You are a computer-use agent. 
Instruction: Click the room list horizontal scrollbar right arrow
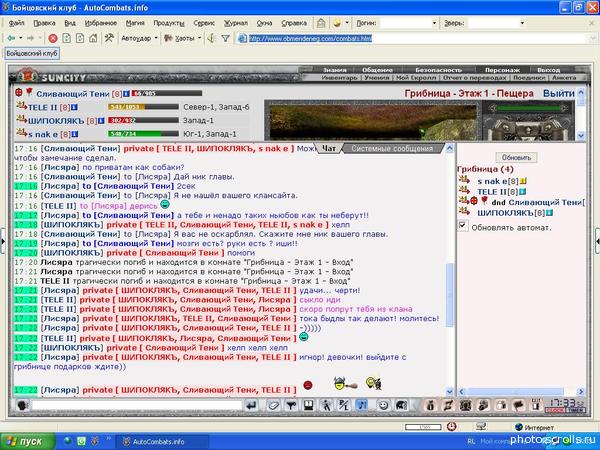(580, 391)
